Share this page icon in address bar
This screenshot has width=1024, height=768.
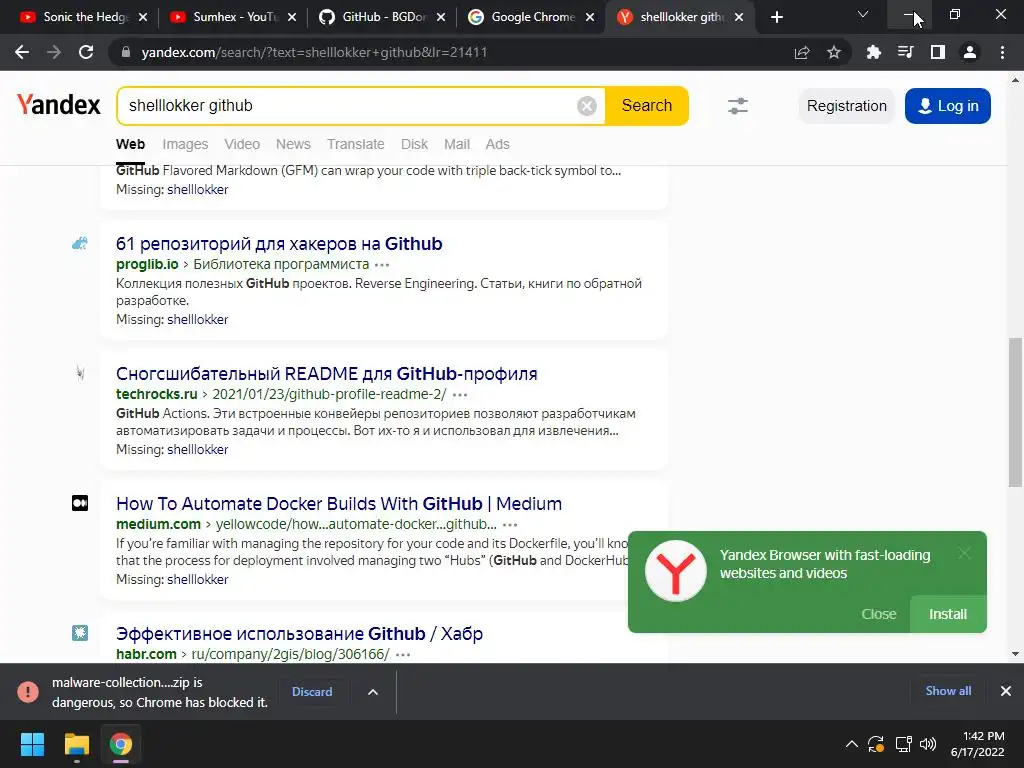pyautogui.click(x=802, y=52)
